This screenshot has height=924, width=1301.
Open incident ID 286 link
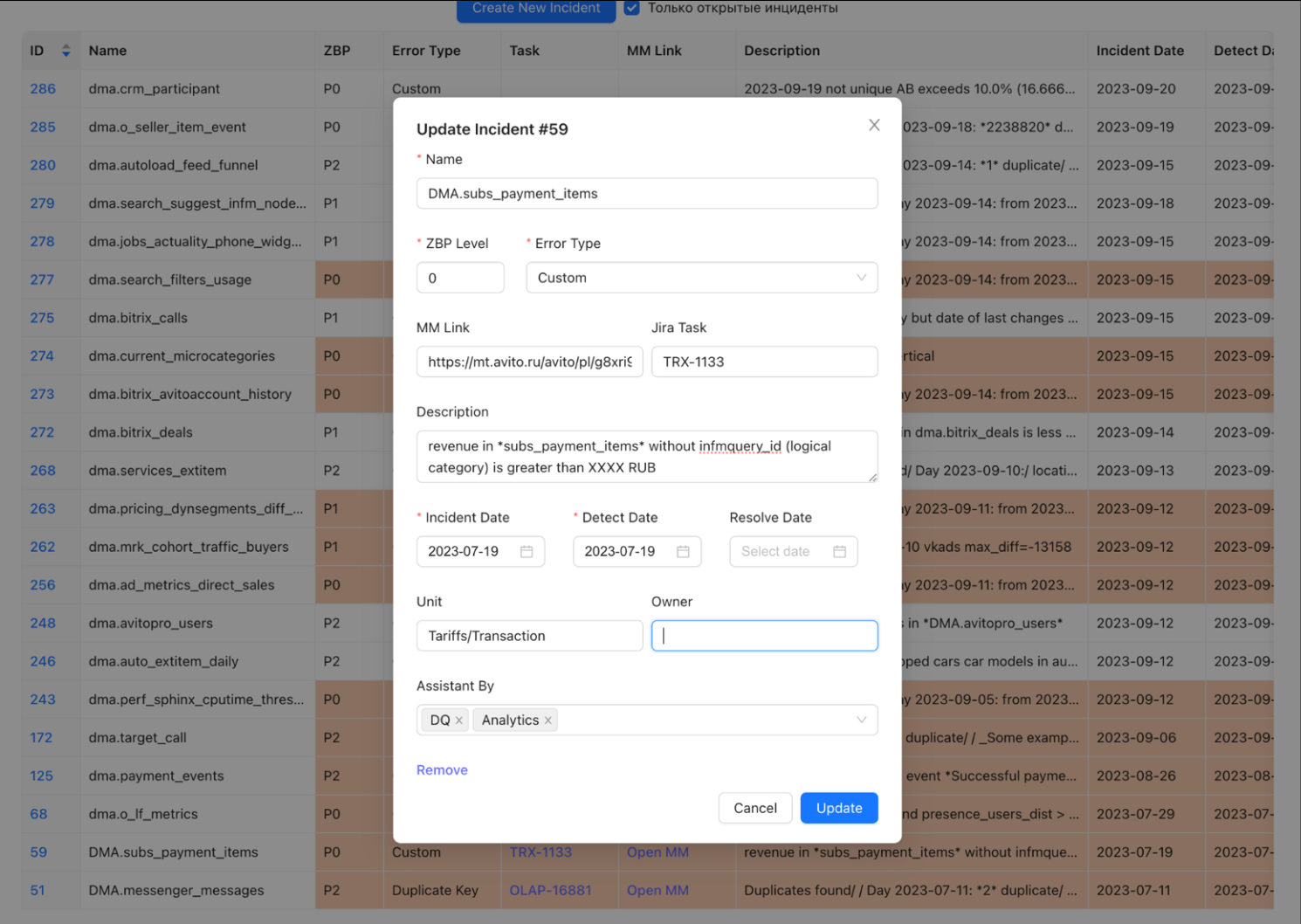coord(43,89)
